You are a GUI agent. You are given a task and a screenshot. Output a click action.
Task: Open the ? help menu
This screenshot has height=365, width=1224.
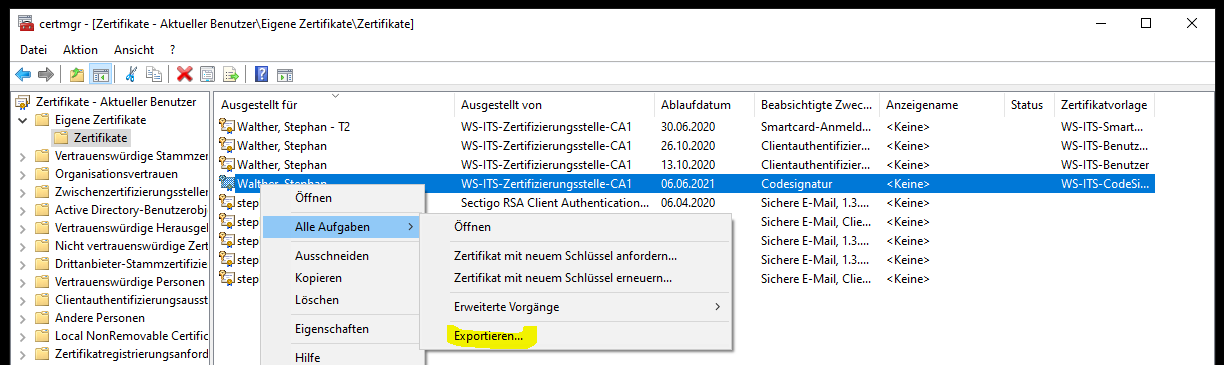click(x=173, y=49)
